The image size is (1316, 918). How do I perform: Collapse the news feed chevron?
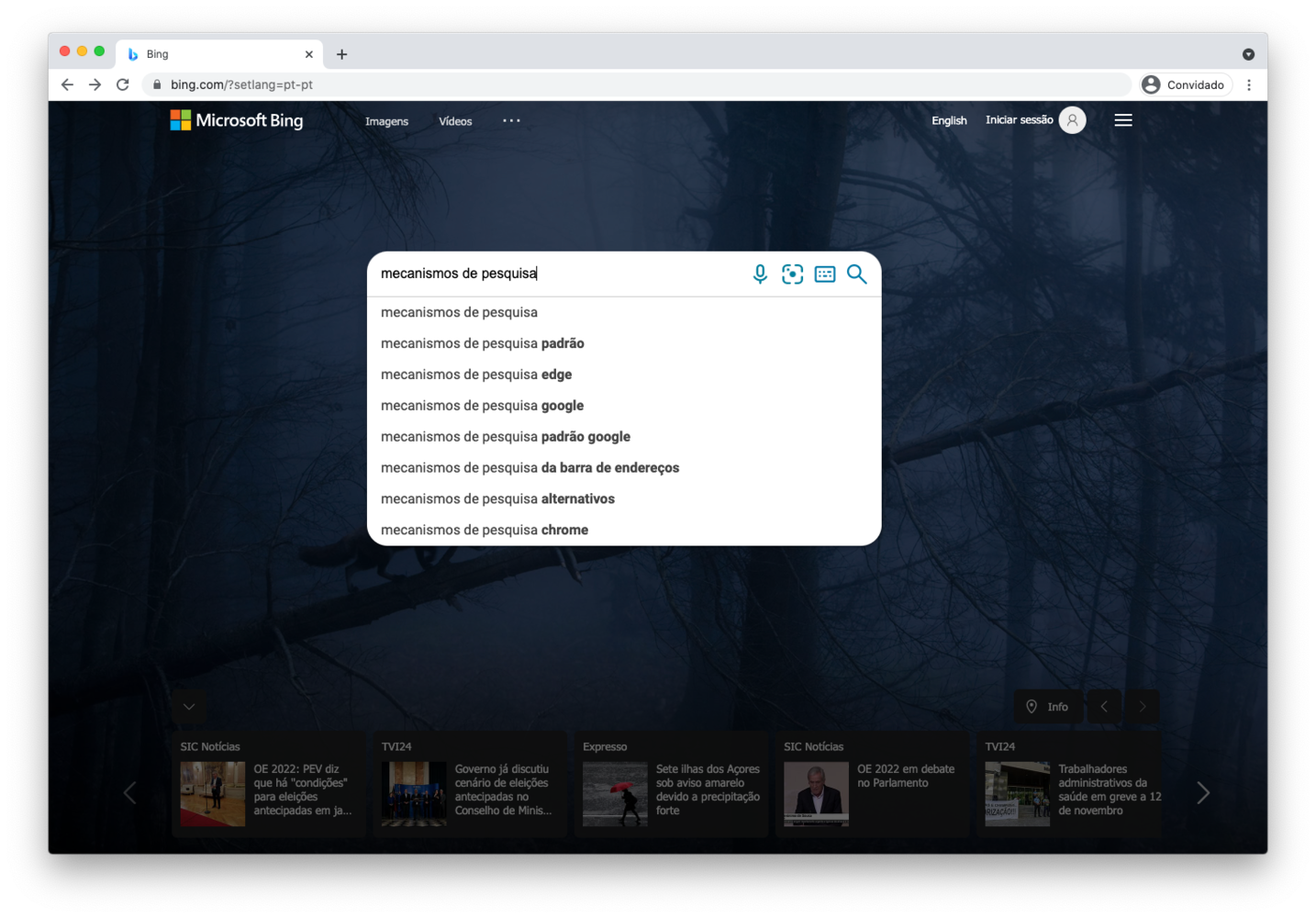(x=189, y=707)
